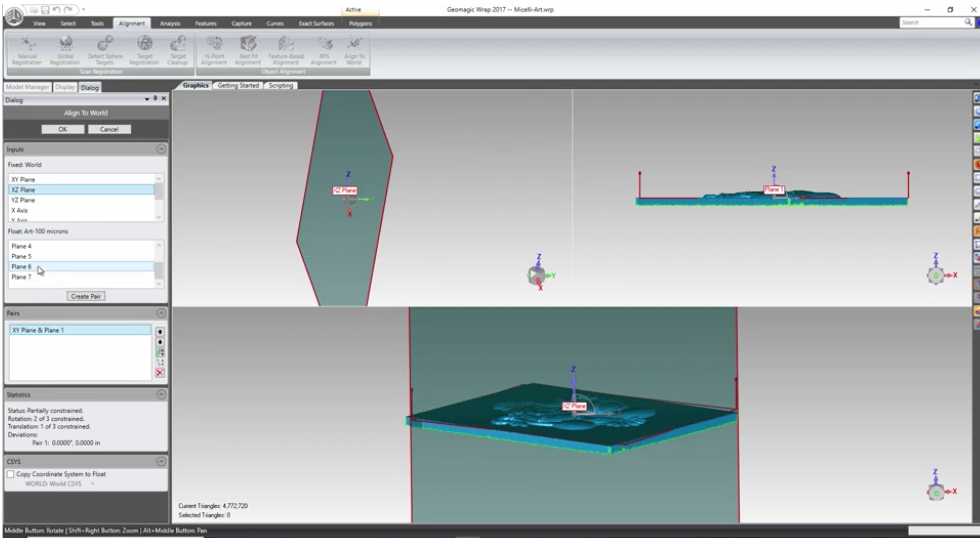Switch to the Getting Started tab
Viewport: 980px width, 538px height.
pyautogui.click(x=238, y=86)
